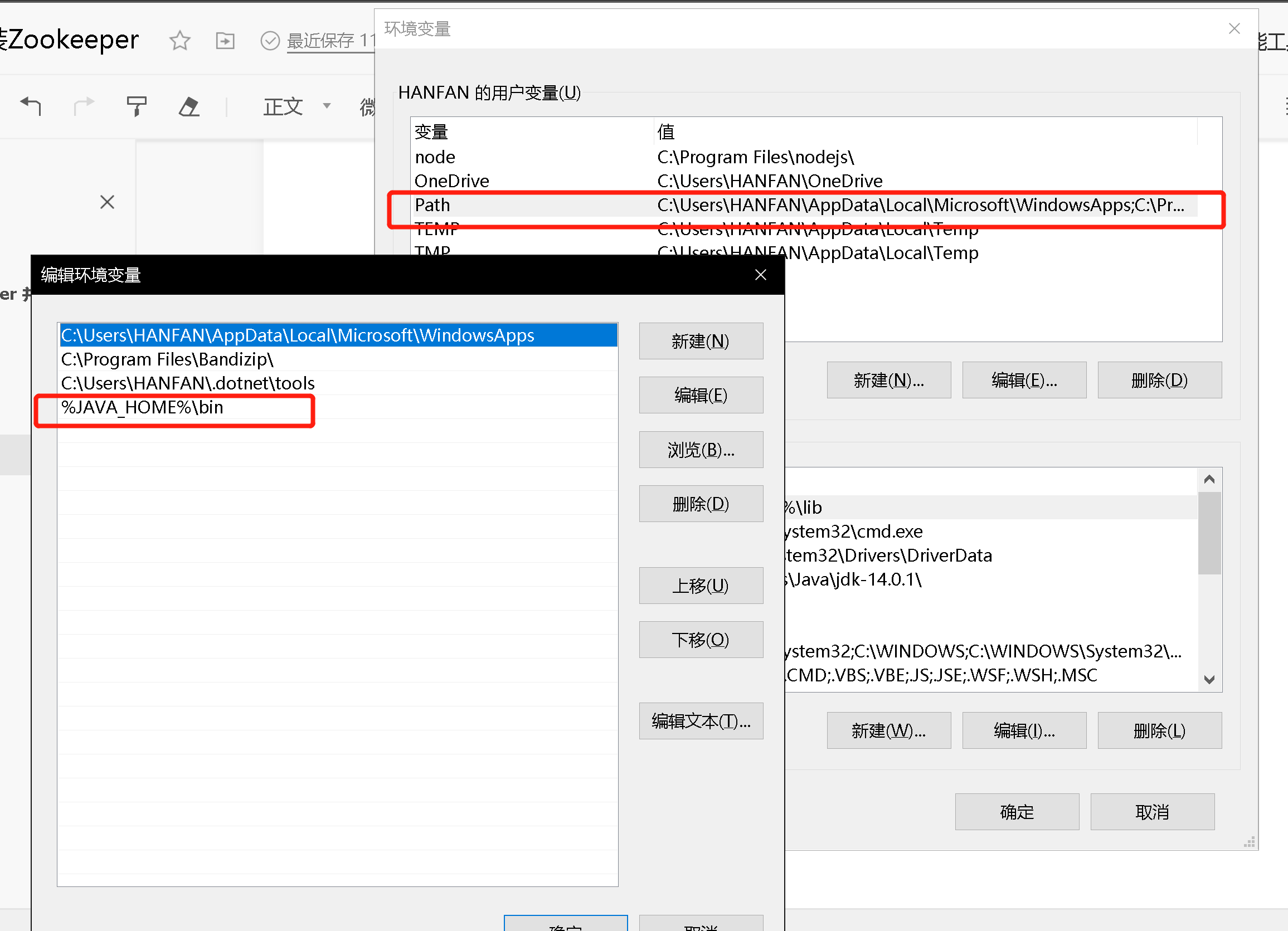Select the WindowsApps path entry

[x=338, y=335]
